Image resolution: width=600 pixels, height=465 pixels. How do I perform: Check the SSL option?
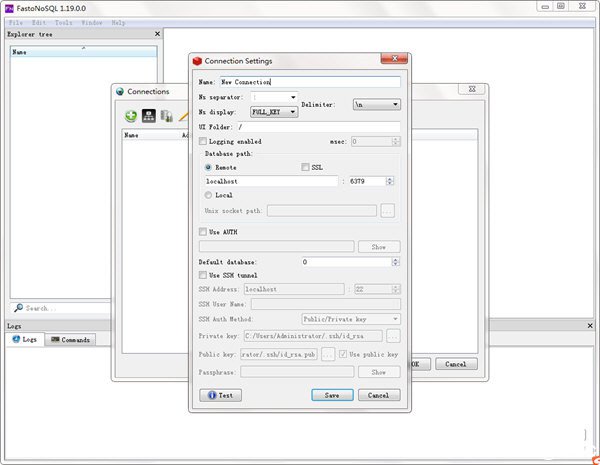[305, 167]
